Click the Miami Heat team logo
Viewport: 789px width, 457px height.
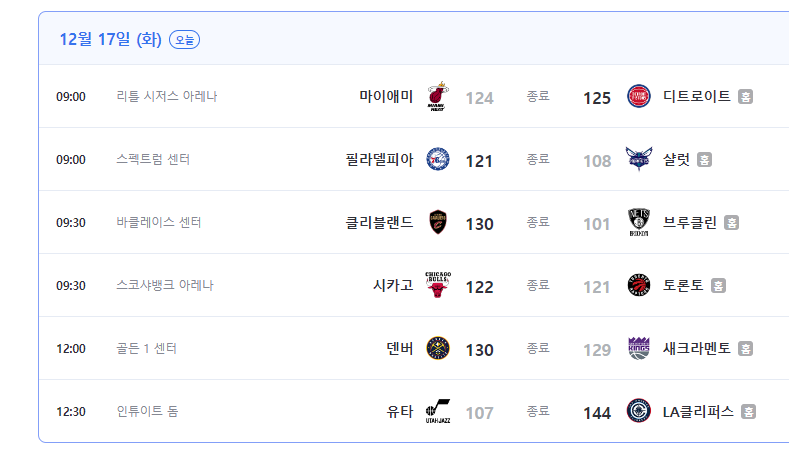[438, 96]
